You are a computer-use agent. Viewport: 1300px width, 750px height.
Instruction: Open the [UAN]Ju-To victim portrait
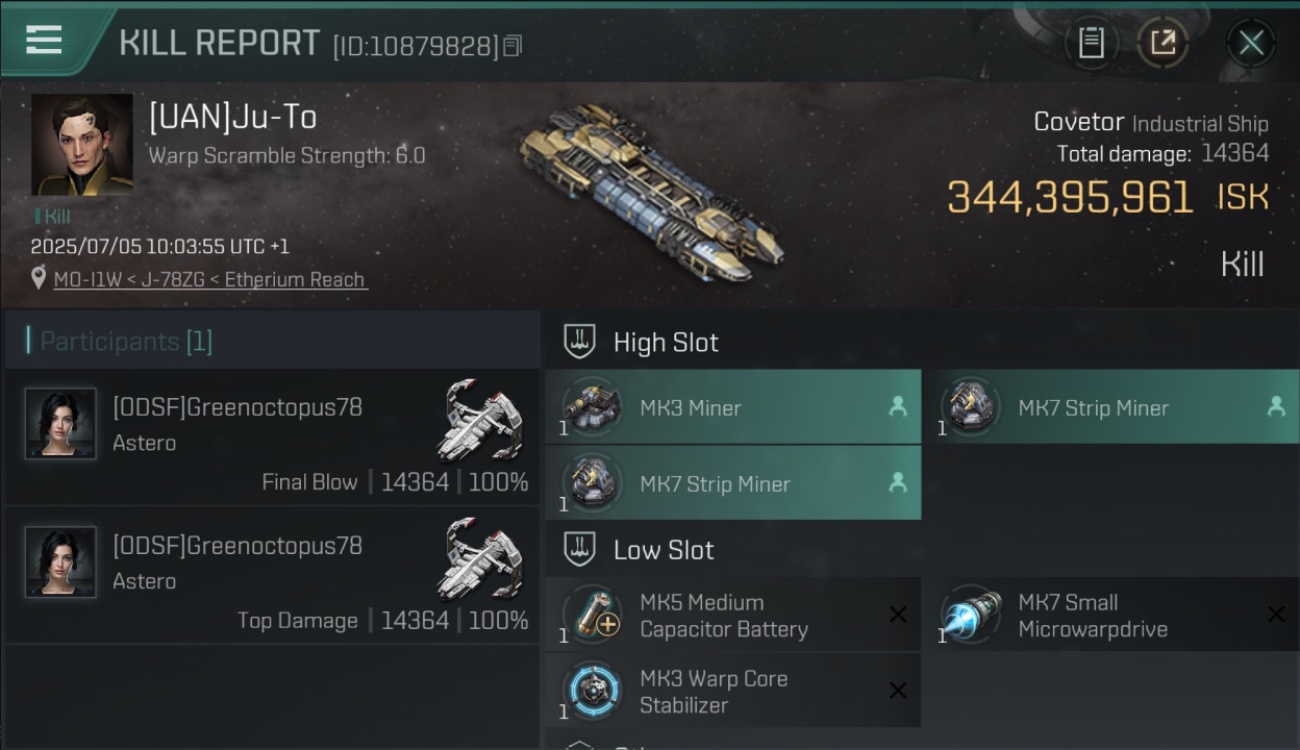point(82,145)
